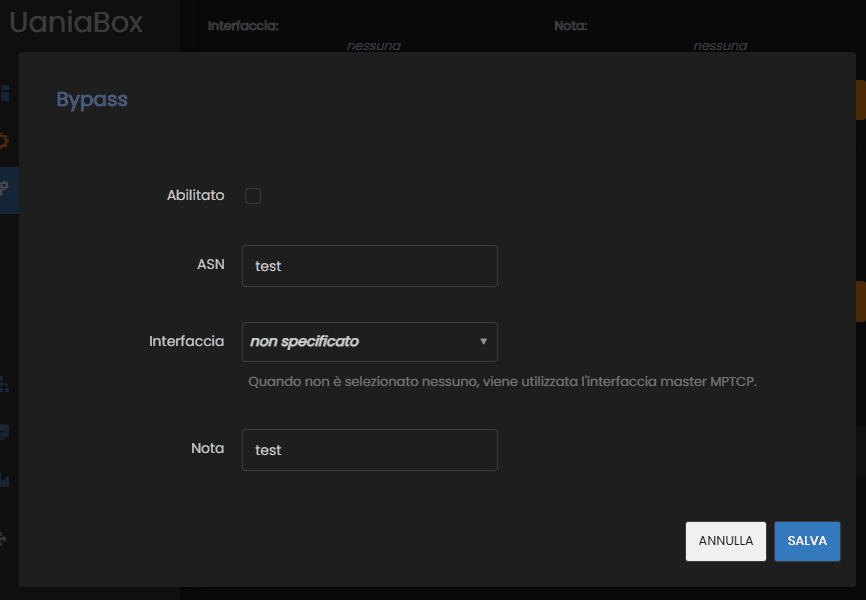Click the Abilitato label
The image size is (866, 600).
[x=196, y=195]
